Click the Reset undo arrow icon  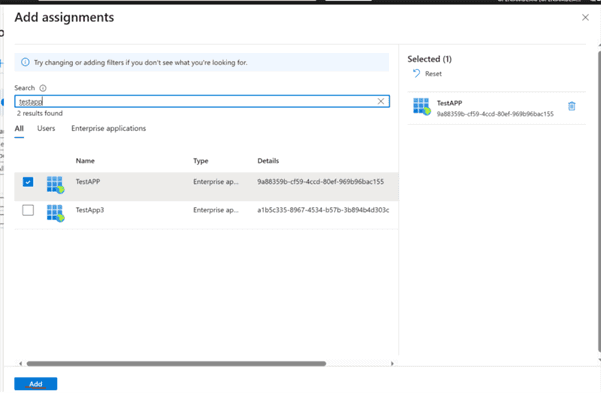tap(417, 73)
